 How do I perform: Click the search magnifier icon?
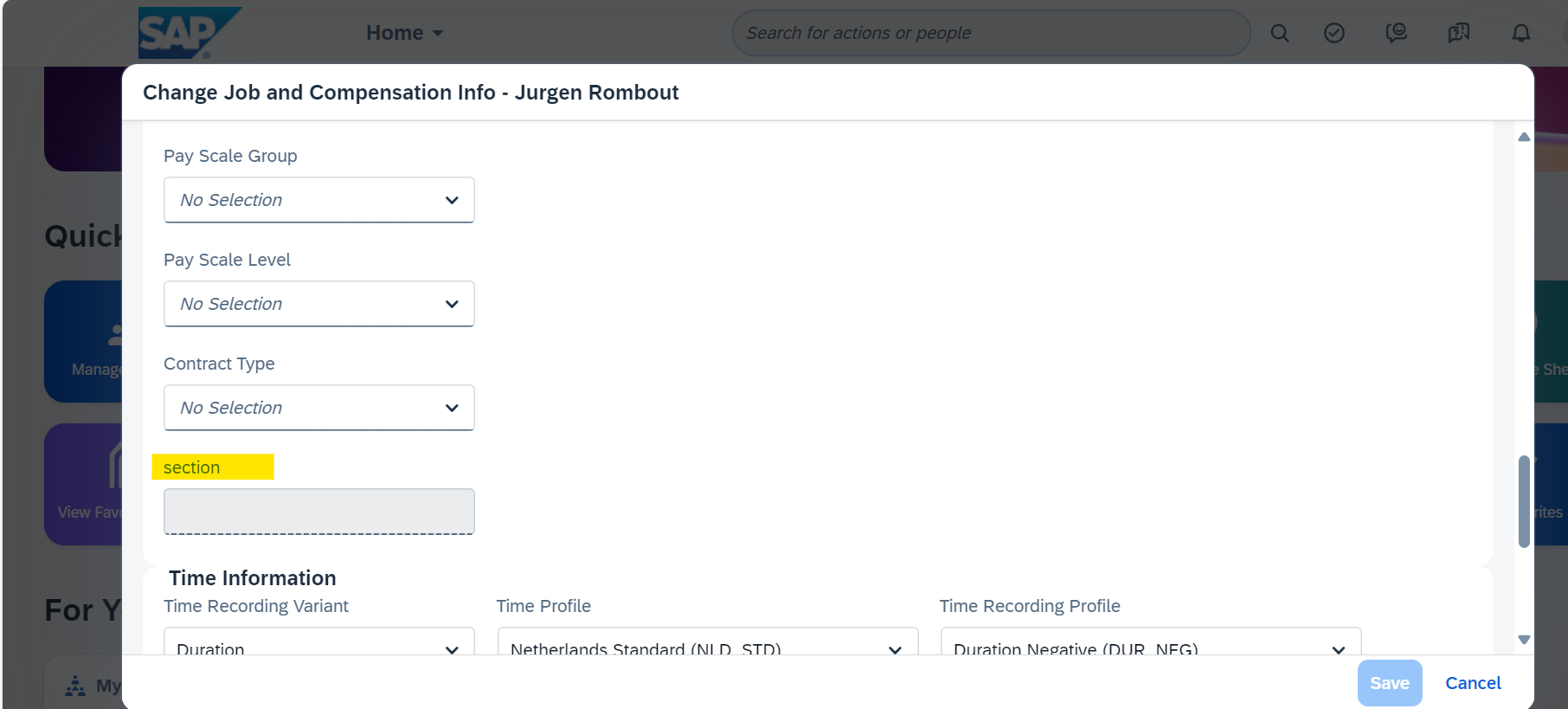[x=1279, y=33]
